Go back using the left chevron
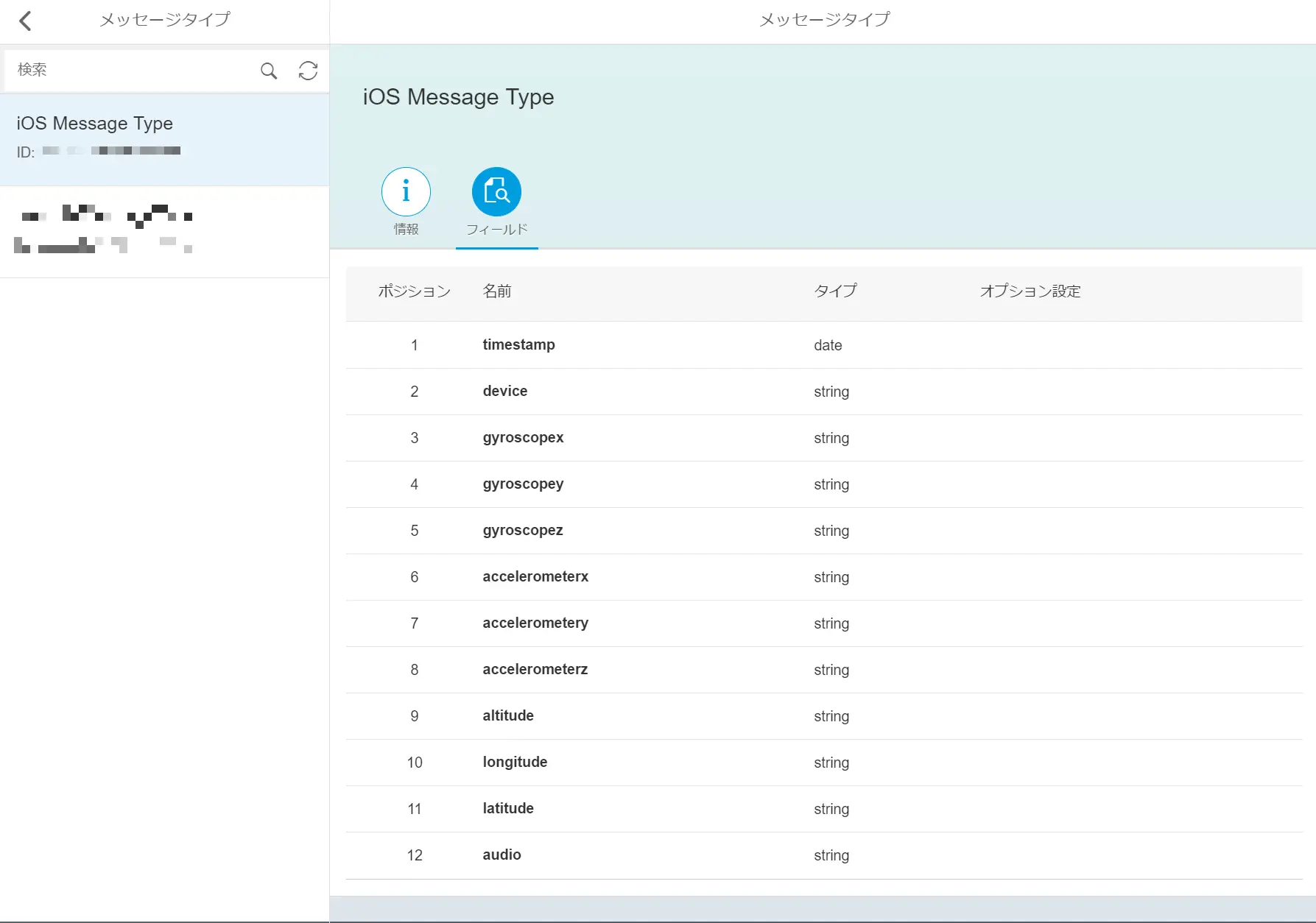This screenshot has height=923, width=1316. tap(25, 21)
